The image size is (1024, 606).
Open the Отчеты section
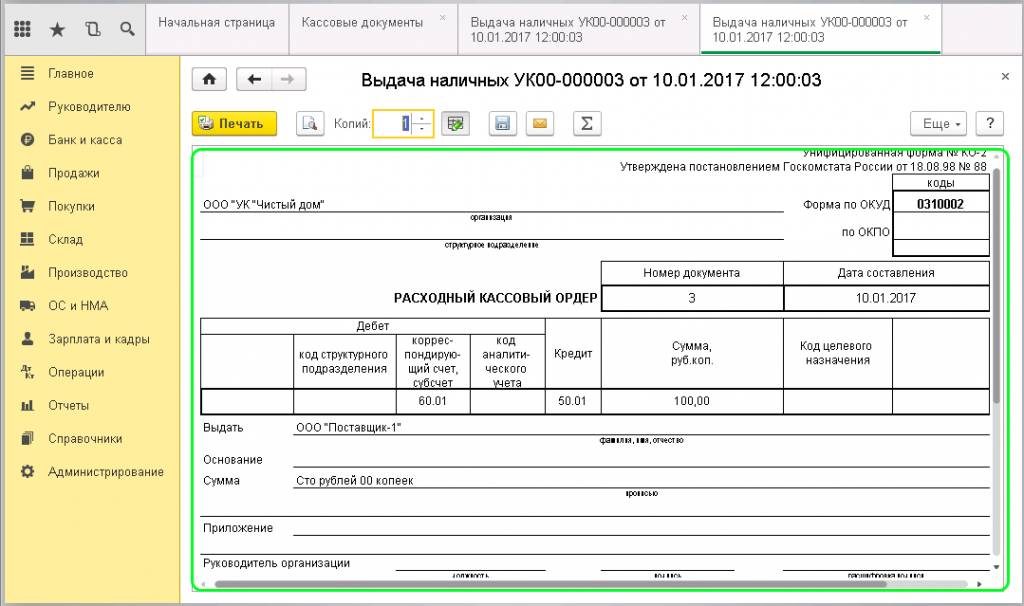point(68,406)
